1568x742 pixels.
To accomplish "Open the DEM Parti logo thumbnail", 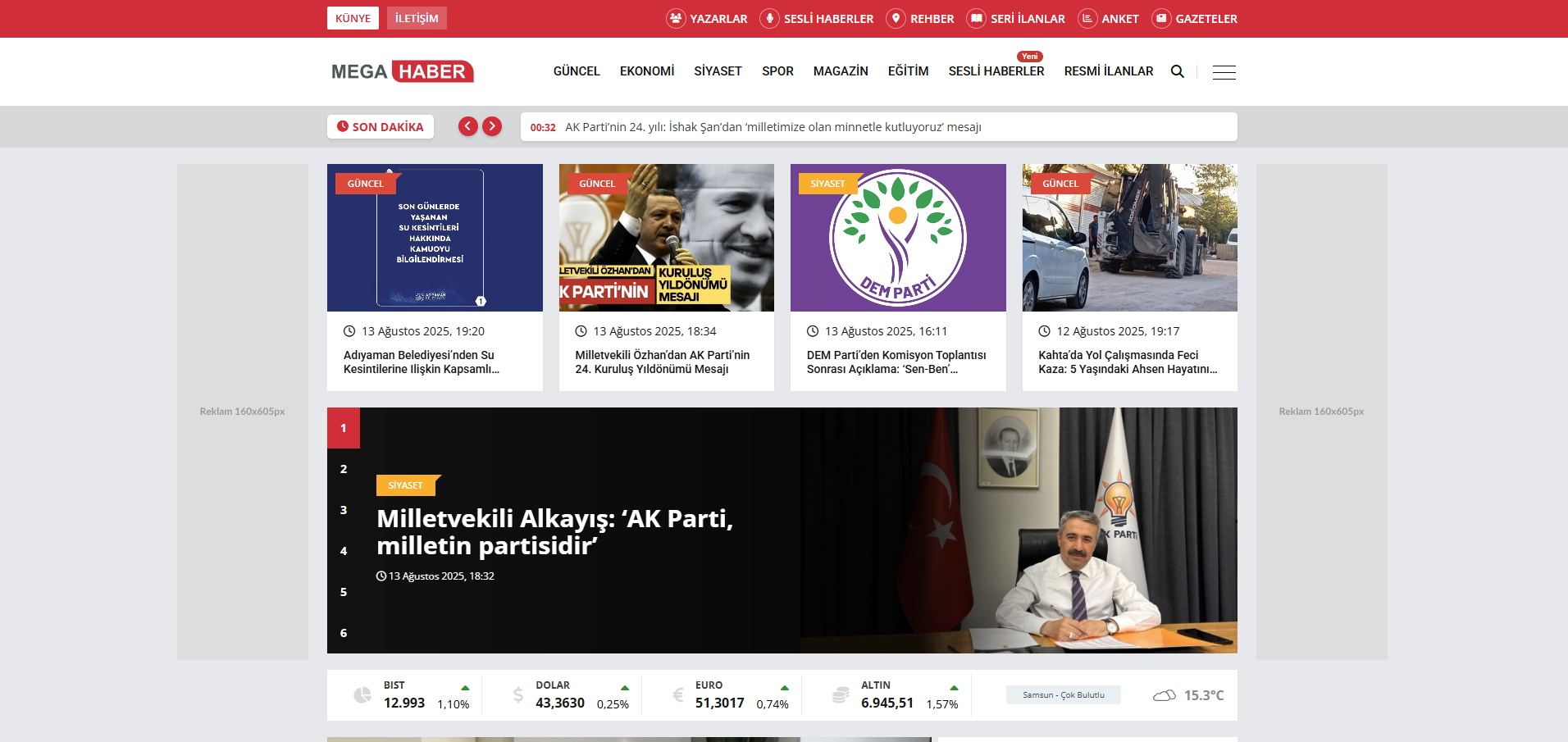I will (x=898, y=238).
